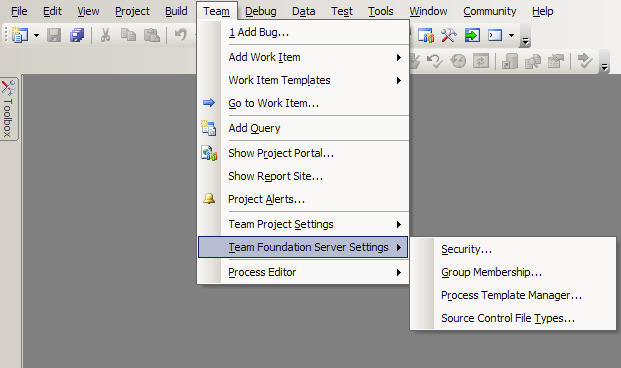The image size is (621, 368).
Task: Select Process Template Manager... entry
Action: pos(513,296)
